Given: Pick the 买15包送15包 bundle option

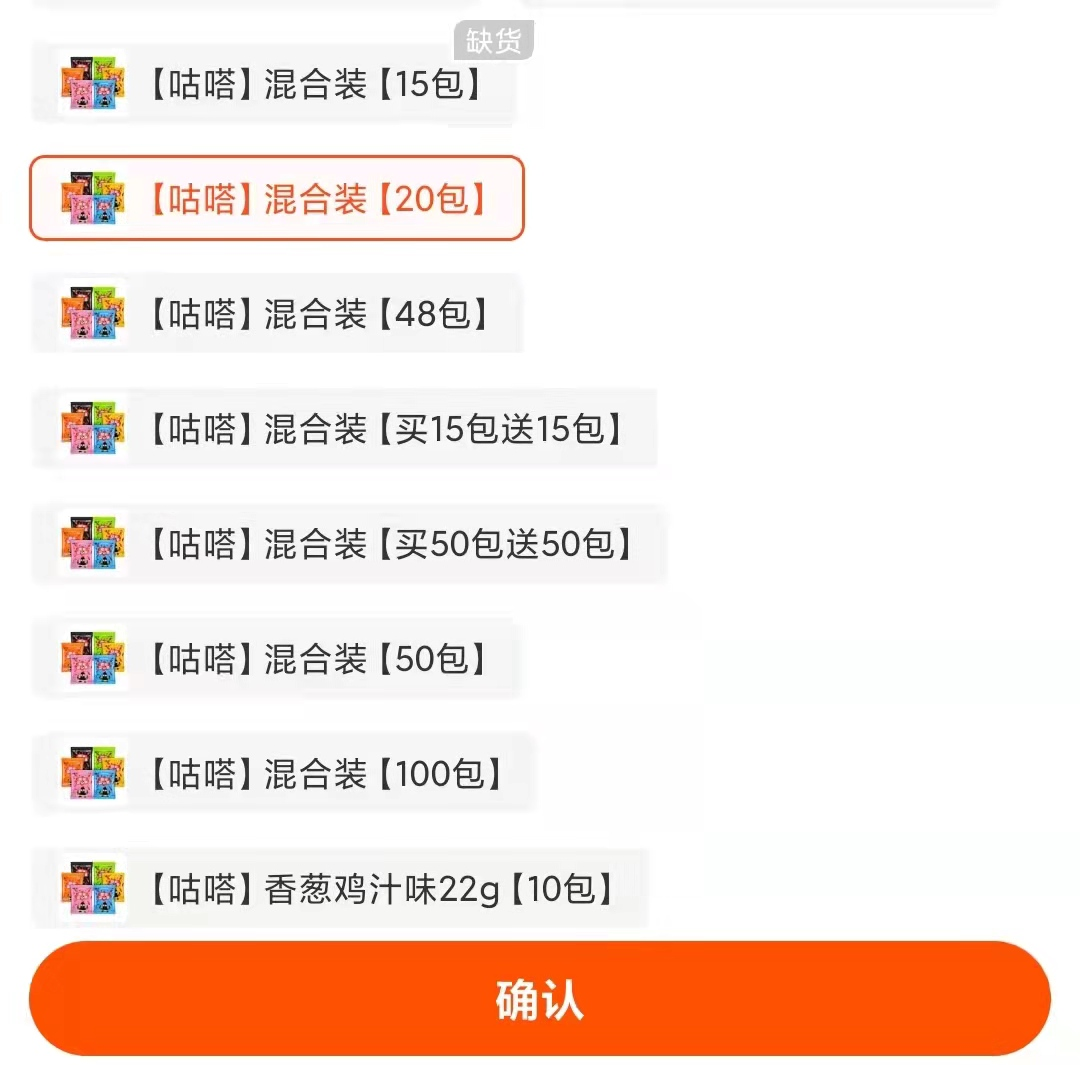Looking at the screenshot, I should 385,429.
